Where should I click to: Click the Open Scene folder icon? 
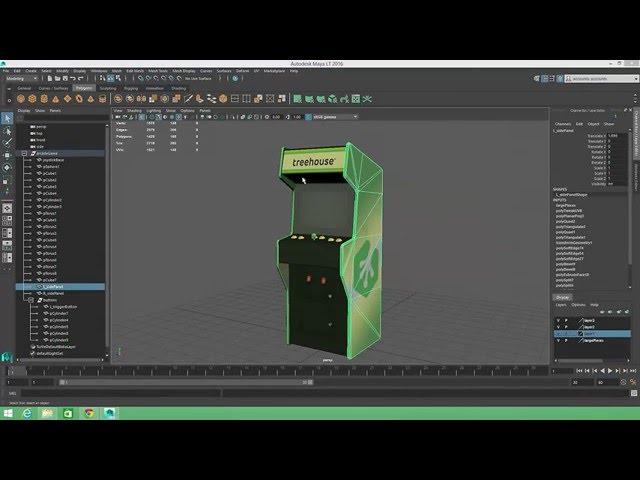57,78
